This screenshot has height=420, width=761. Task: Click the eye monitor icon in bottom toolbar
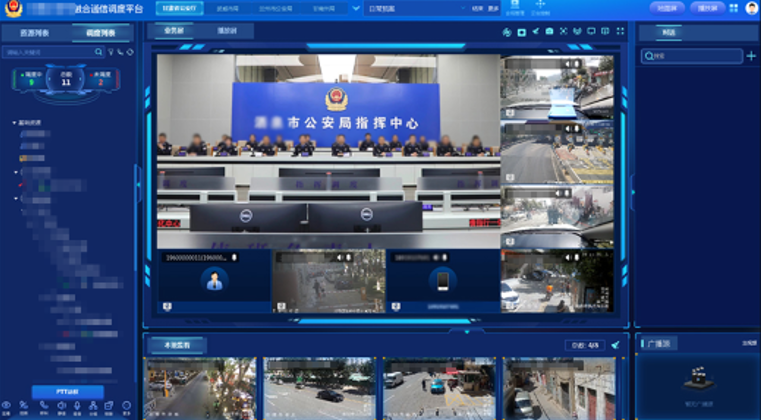coord(6,406)
